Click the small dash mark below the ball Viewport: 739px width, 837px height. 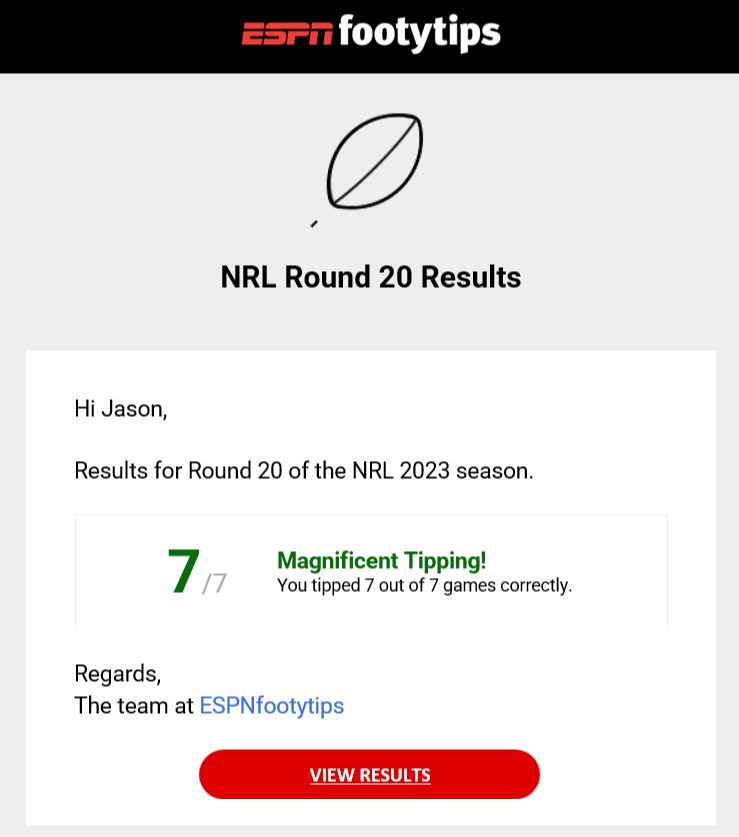(314, 224)
